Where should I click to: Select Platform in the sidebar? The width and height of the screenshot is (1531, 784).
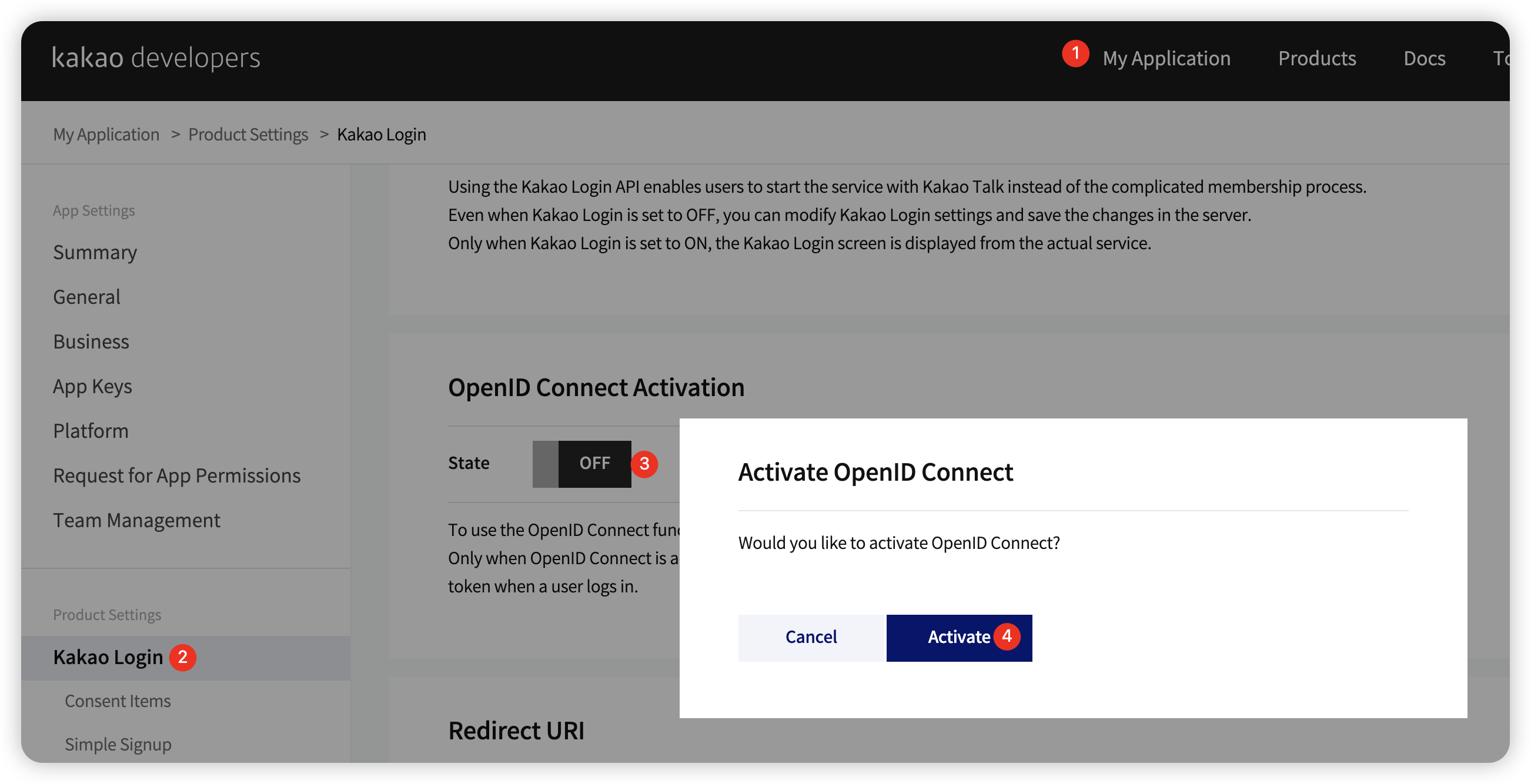(x=91, y=431)
